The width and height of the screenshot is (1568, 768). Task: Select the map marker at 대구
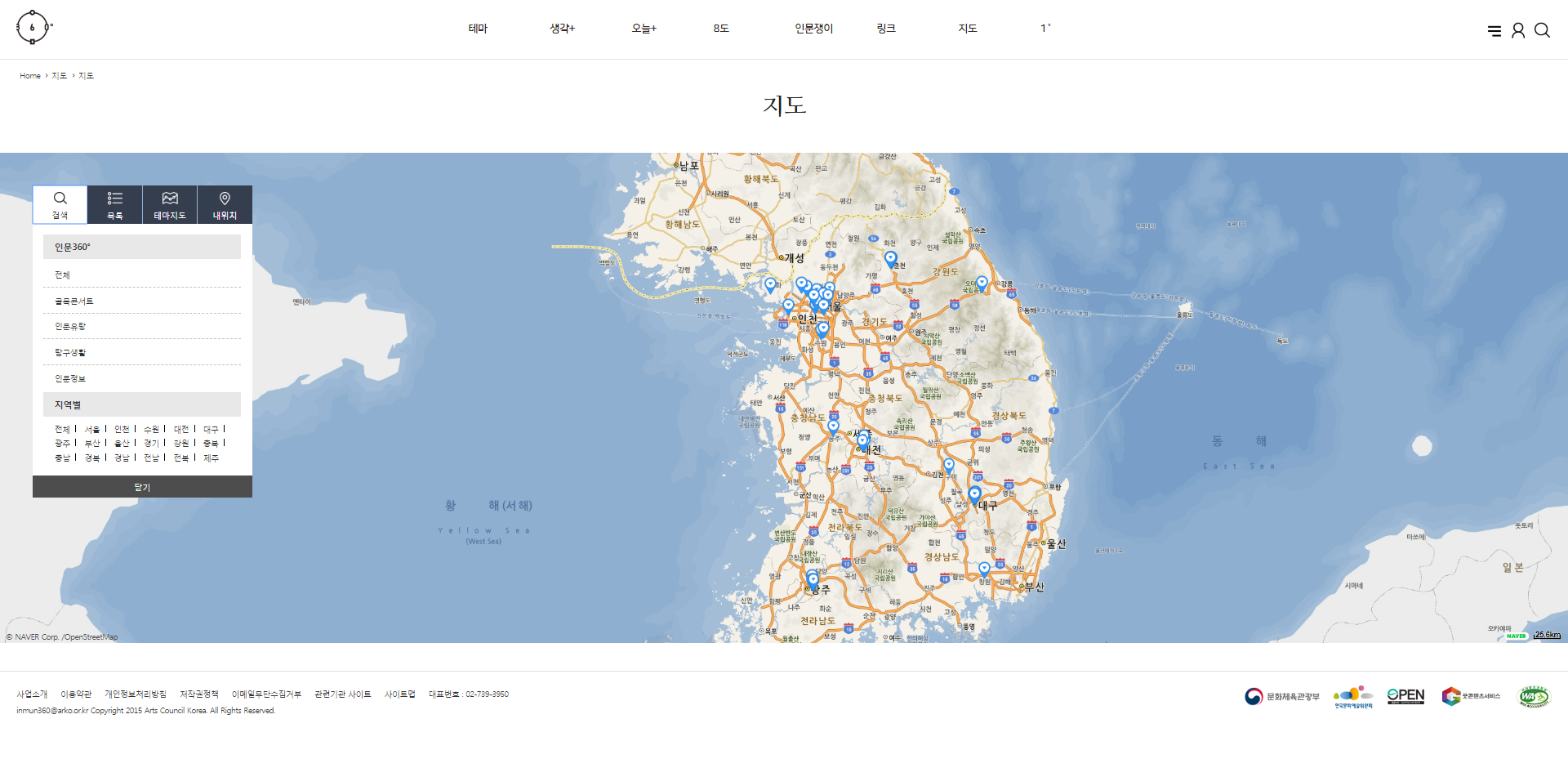974,494
